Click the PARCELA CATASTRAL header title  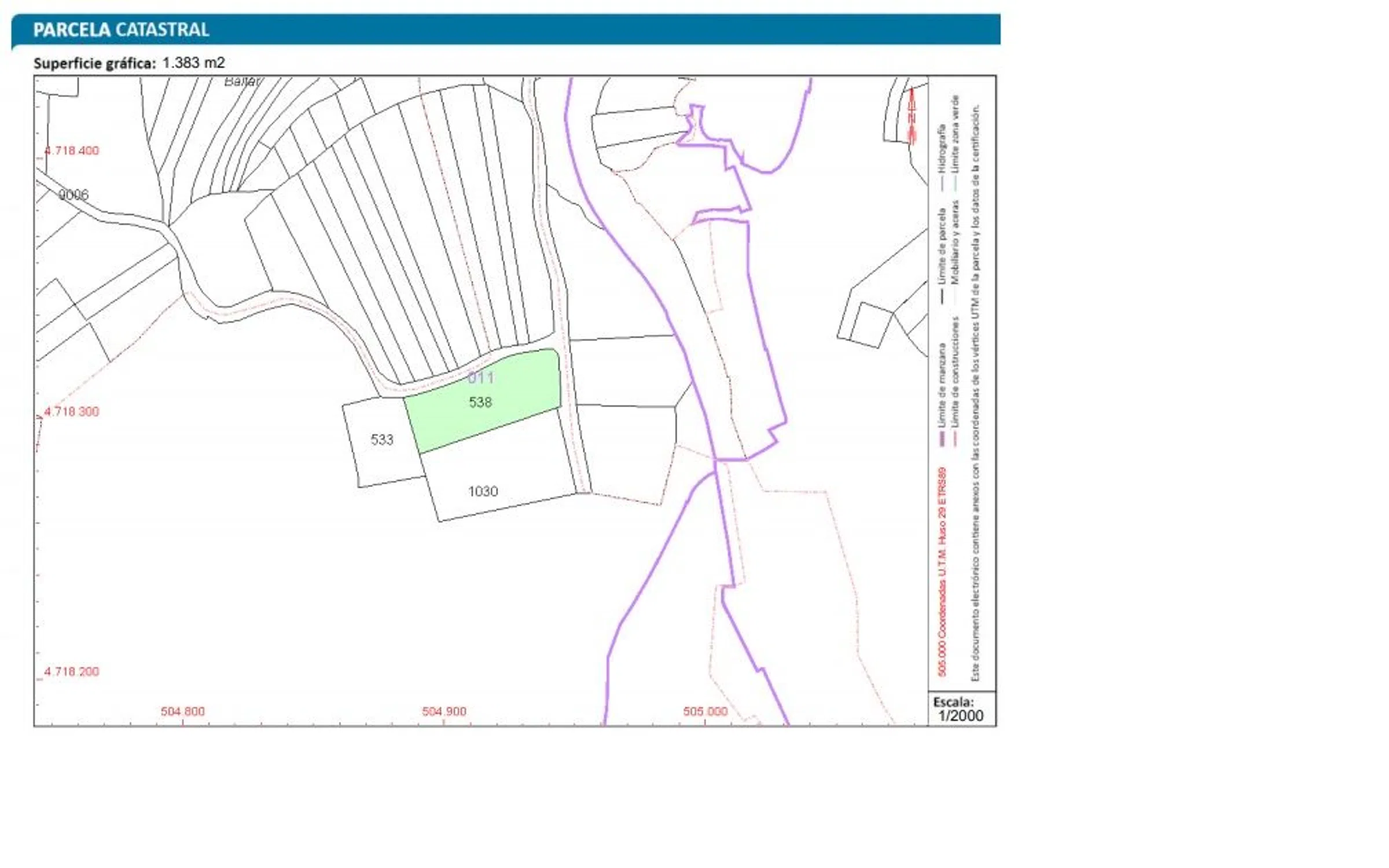121,30
